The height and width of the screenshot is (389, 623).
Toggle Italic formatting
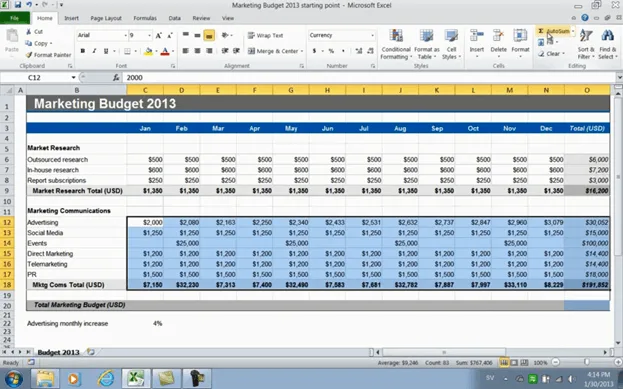[x=94, y=51]
